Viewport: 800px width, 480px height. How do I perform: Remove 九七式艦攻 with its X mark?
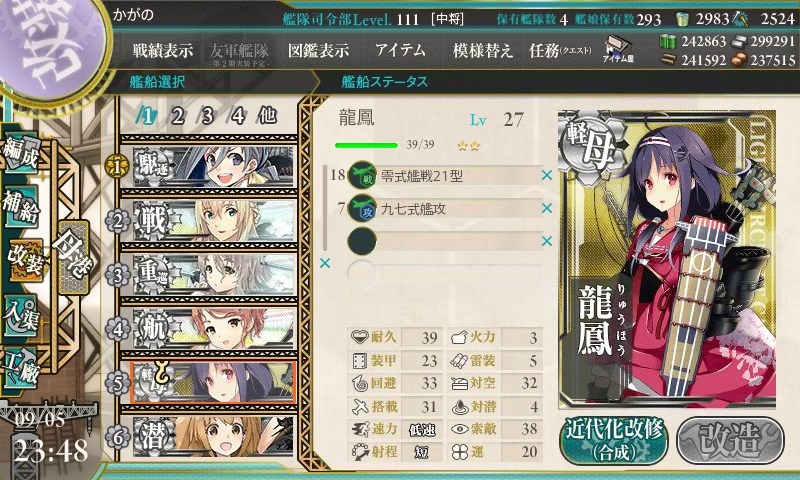pos(547,208)
